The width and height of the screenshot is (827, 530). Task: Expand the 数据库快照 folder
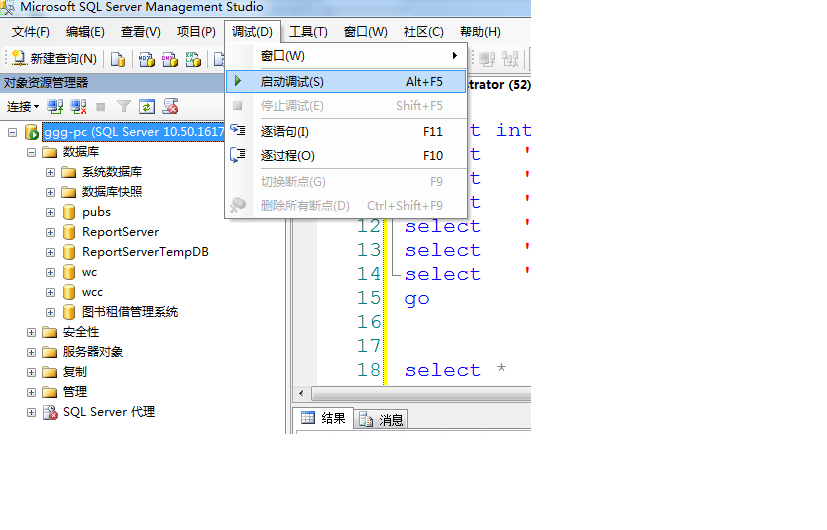[x=51, y=192]
